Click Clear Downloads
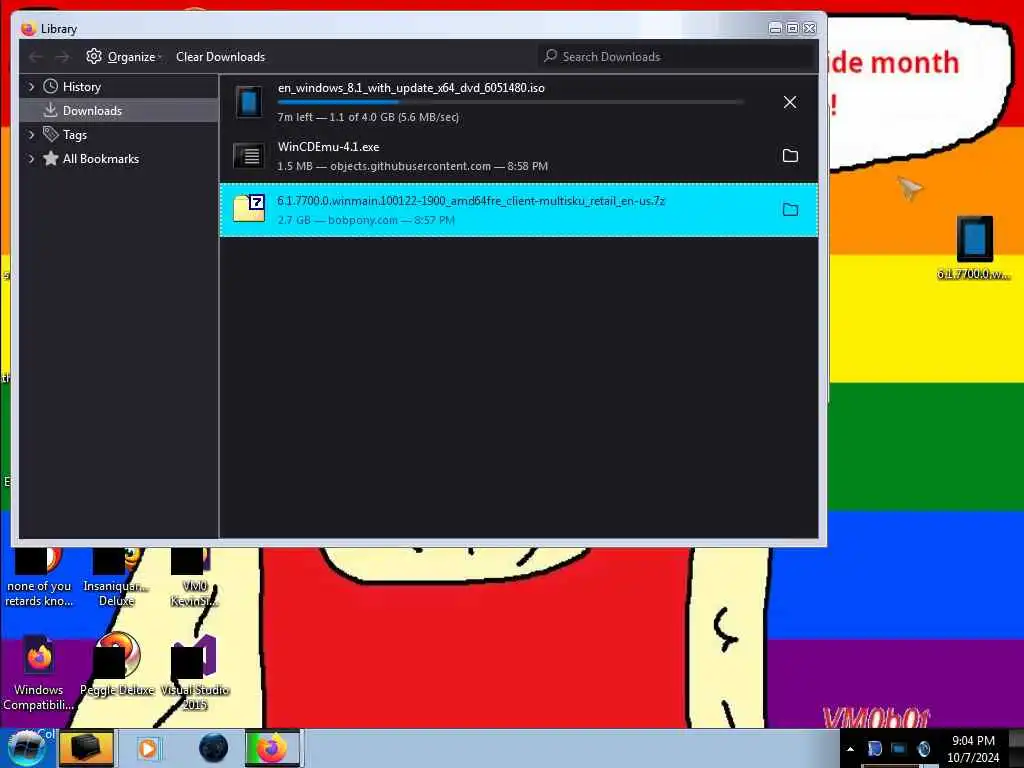1024x768 pixels. tap(221, 57)
